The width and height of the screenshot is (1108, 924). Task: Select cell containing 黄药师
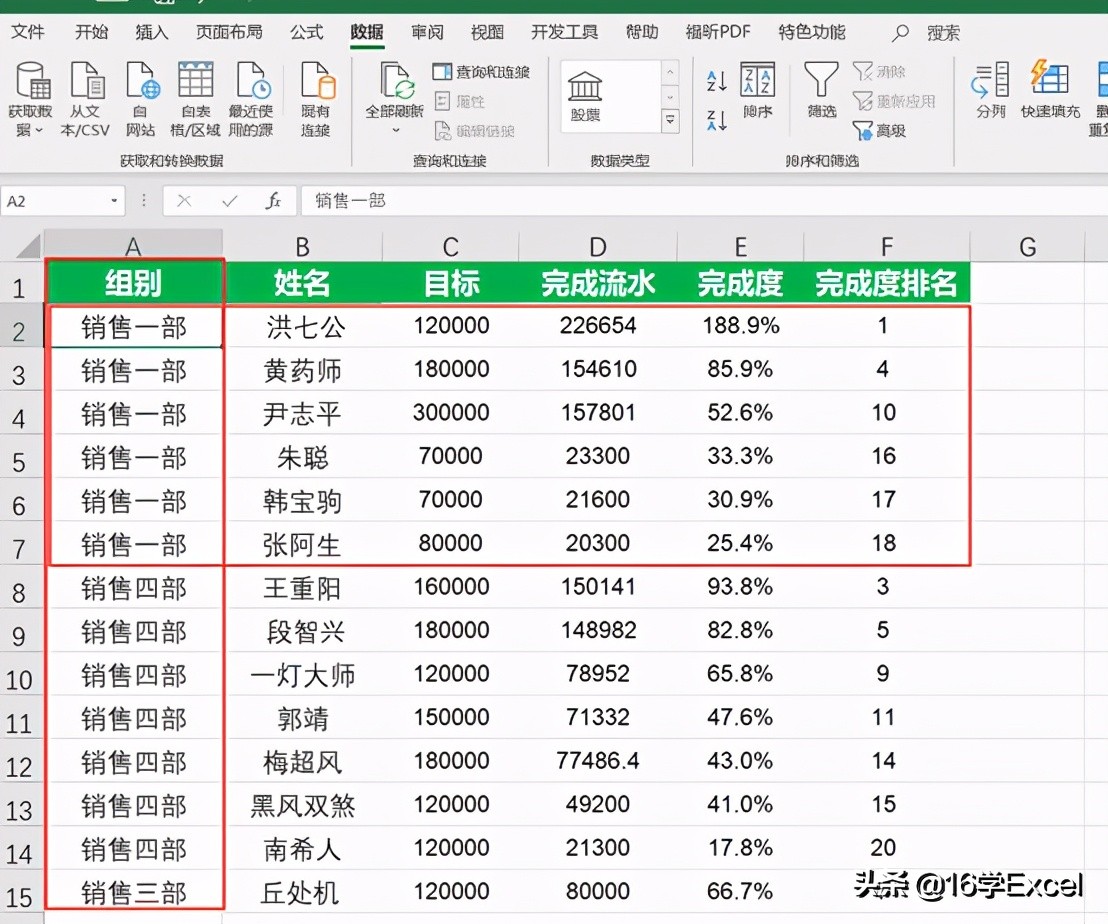[x=302, y=369]
